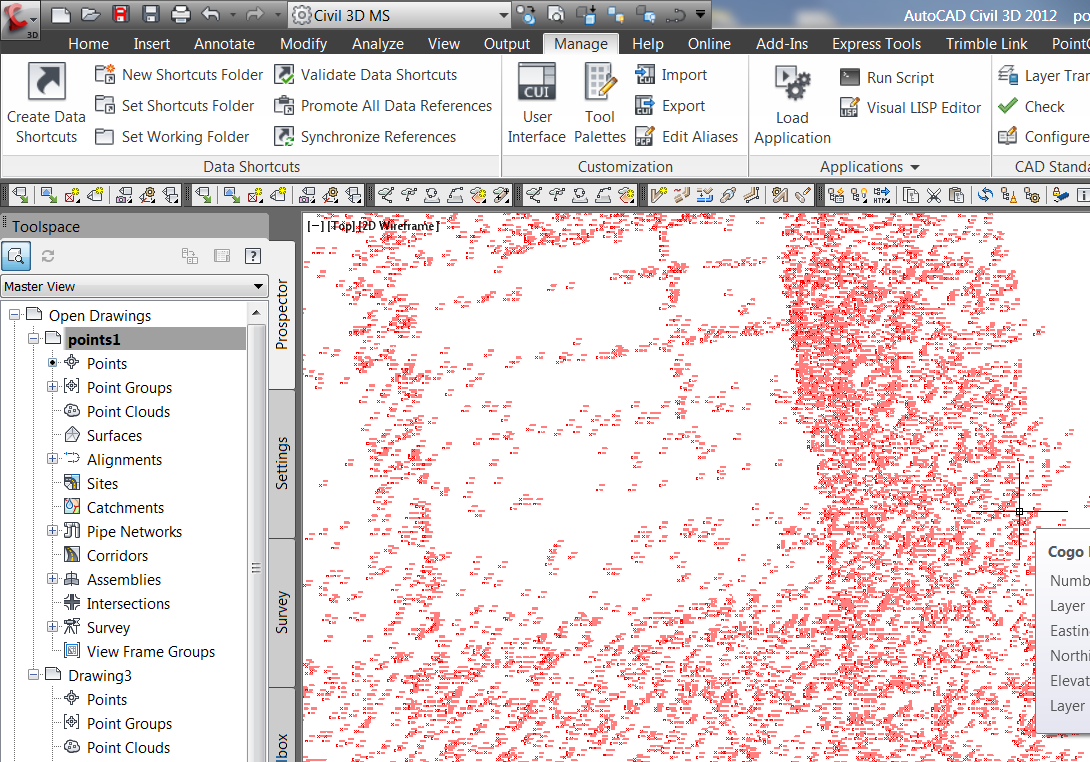Expand the Applications panel dropdown arrow
This screenshot has height=762, width=1090.
point(915,167)
